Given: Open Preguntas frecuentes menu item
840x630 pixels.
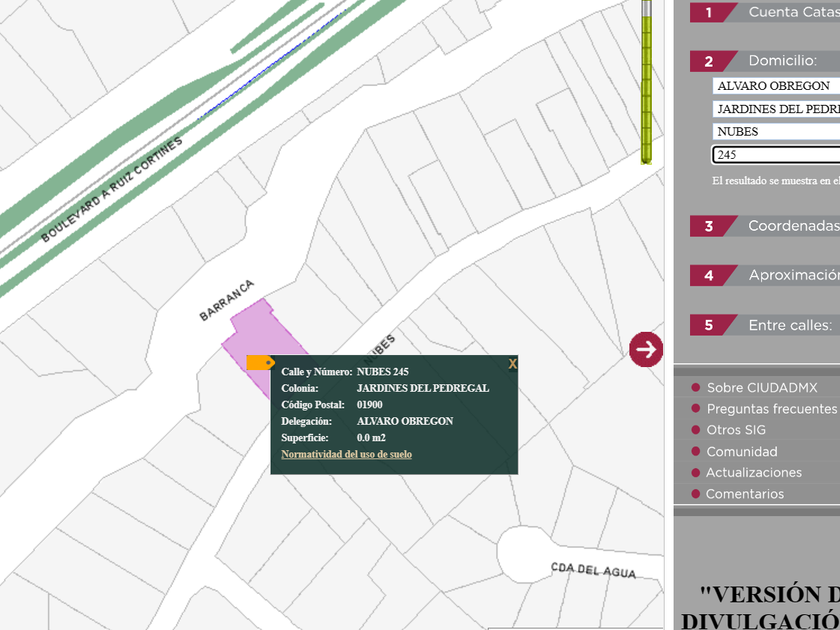Looking at the screenshot, I should [771, 409].
